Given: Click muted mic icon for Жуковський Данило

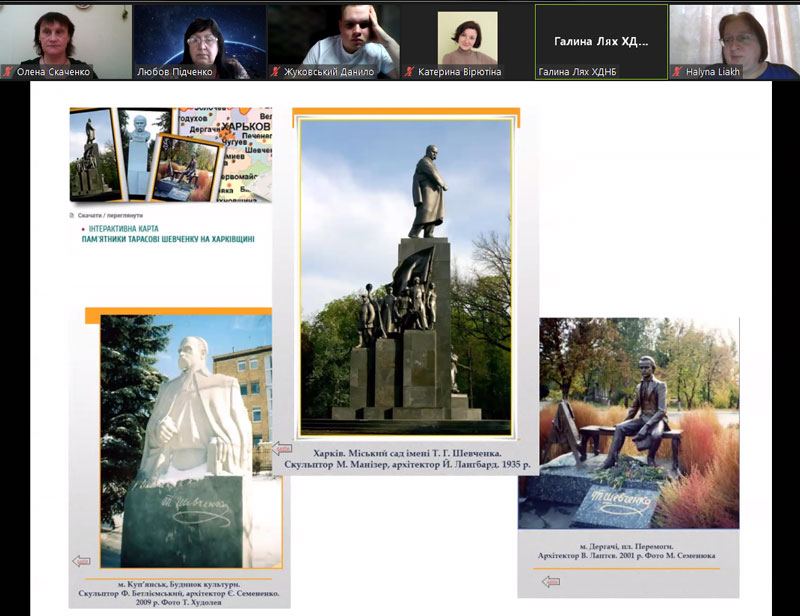Looking at the screenshot, I should 276,72.
